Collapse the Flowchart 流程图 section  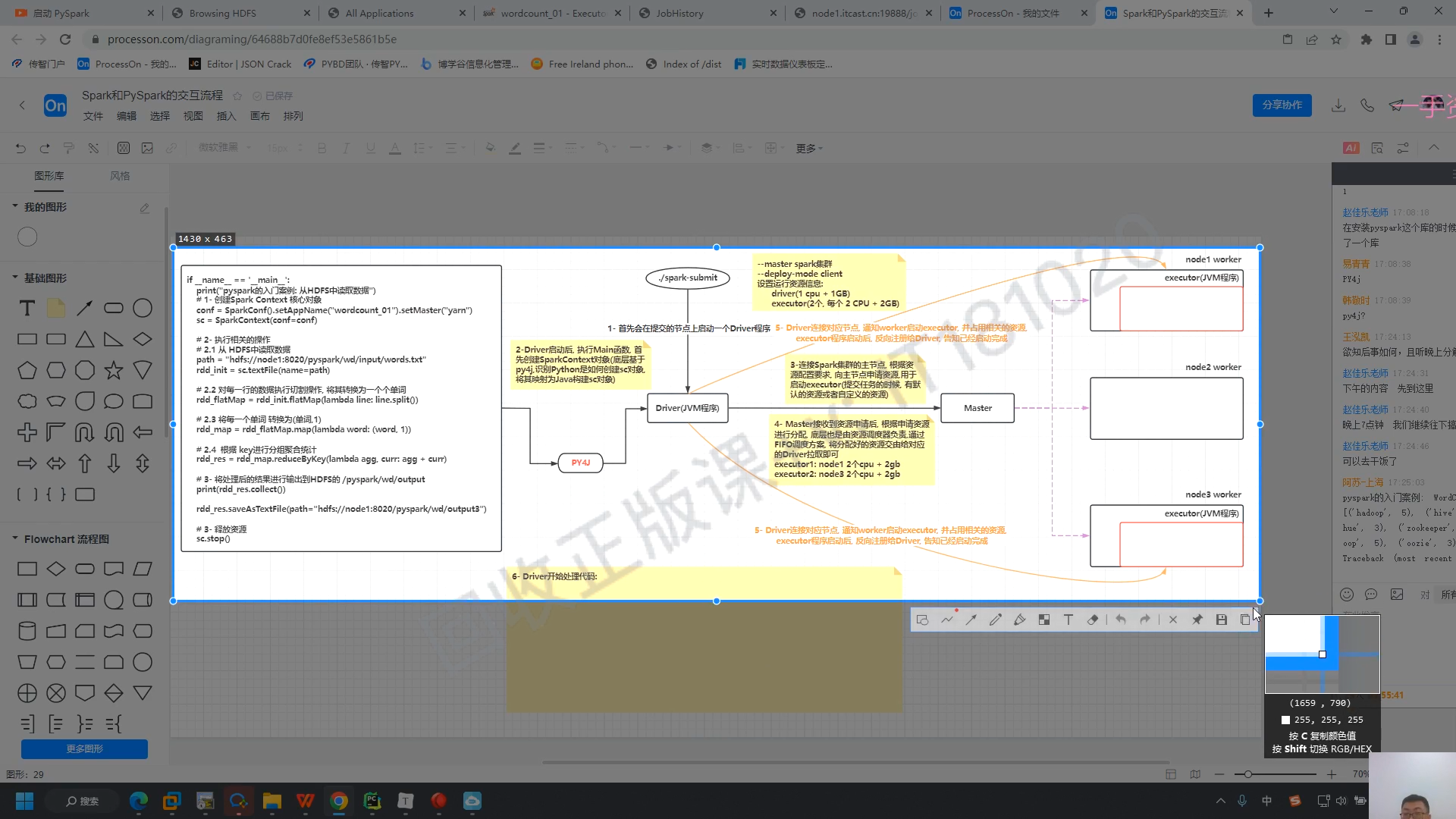(14, 538)
